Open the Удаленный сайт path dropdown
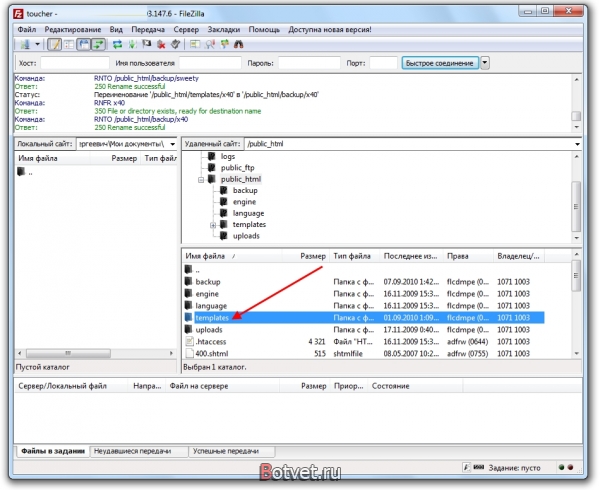 [577, 144]
